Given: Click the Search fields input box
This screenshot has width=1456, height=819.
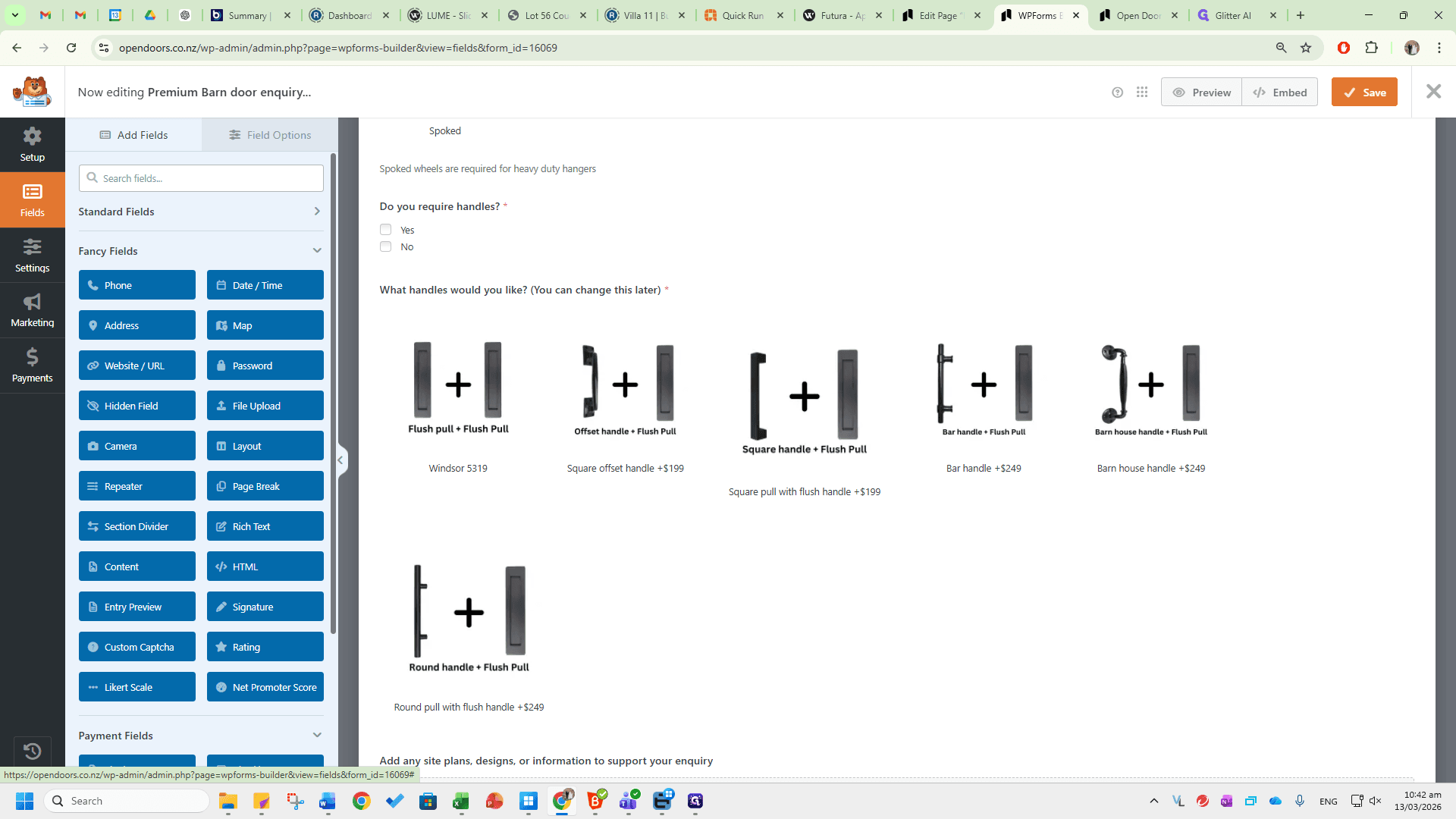Looking at the screenshot, I should pos(201,178).
